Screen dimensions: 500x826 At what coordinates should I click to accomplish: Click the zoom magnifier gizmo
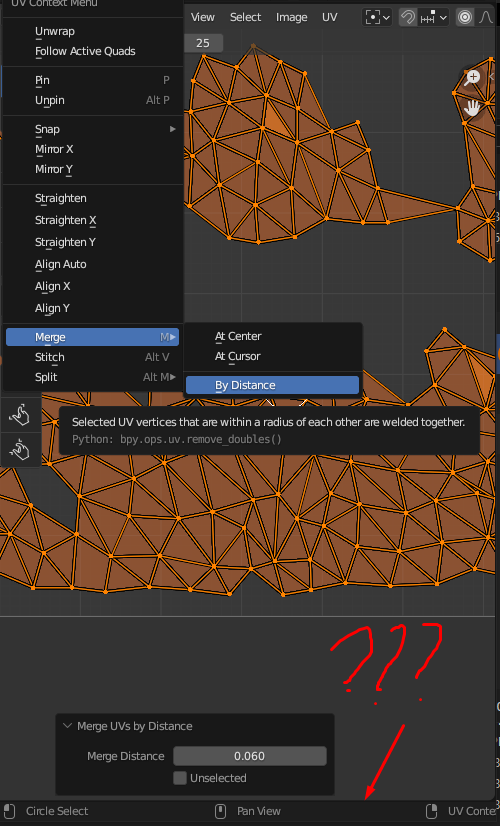(472, 78)
